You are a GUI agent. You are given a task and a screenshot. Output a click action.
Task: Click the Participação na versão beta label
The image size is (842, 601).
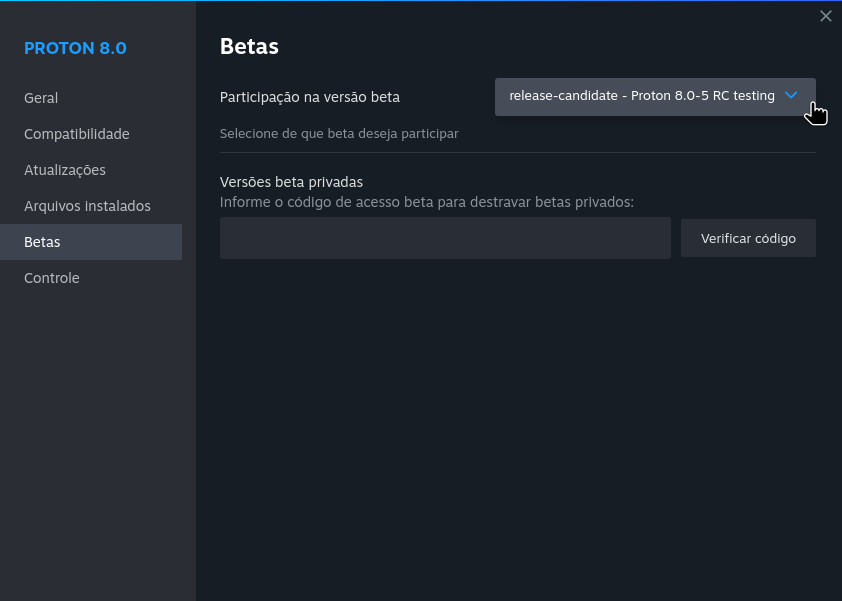[x=310, y=97]
